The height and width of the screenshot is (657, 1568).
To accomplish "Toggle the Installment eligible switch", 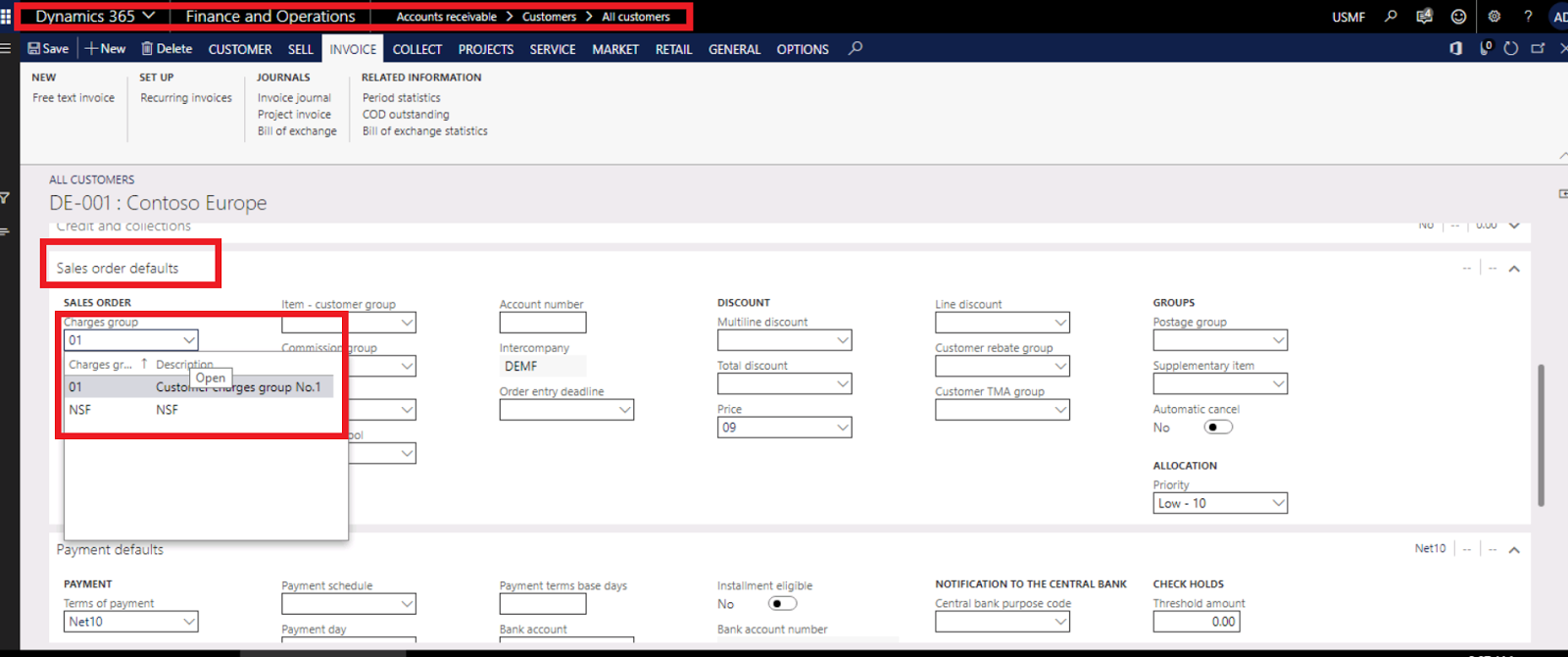I will [x=782, y=603].
